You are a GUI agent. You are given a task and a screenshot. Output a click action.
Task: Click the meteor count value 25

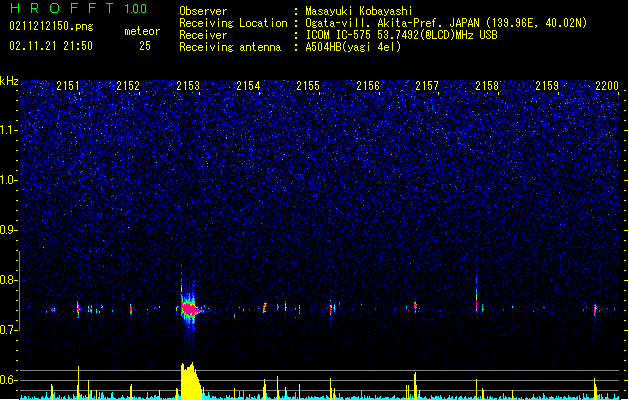tap(145, 46)
